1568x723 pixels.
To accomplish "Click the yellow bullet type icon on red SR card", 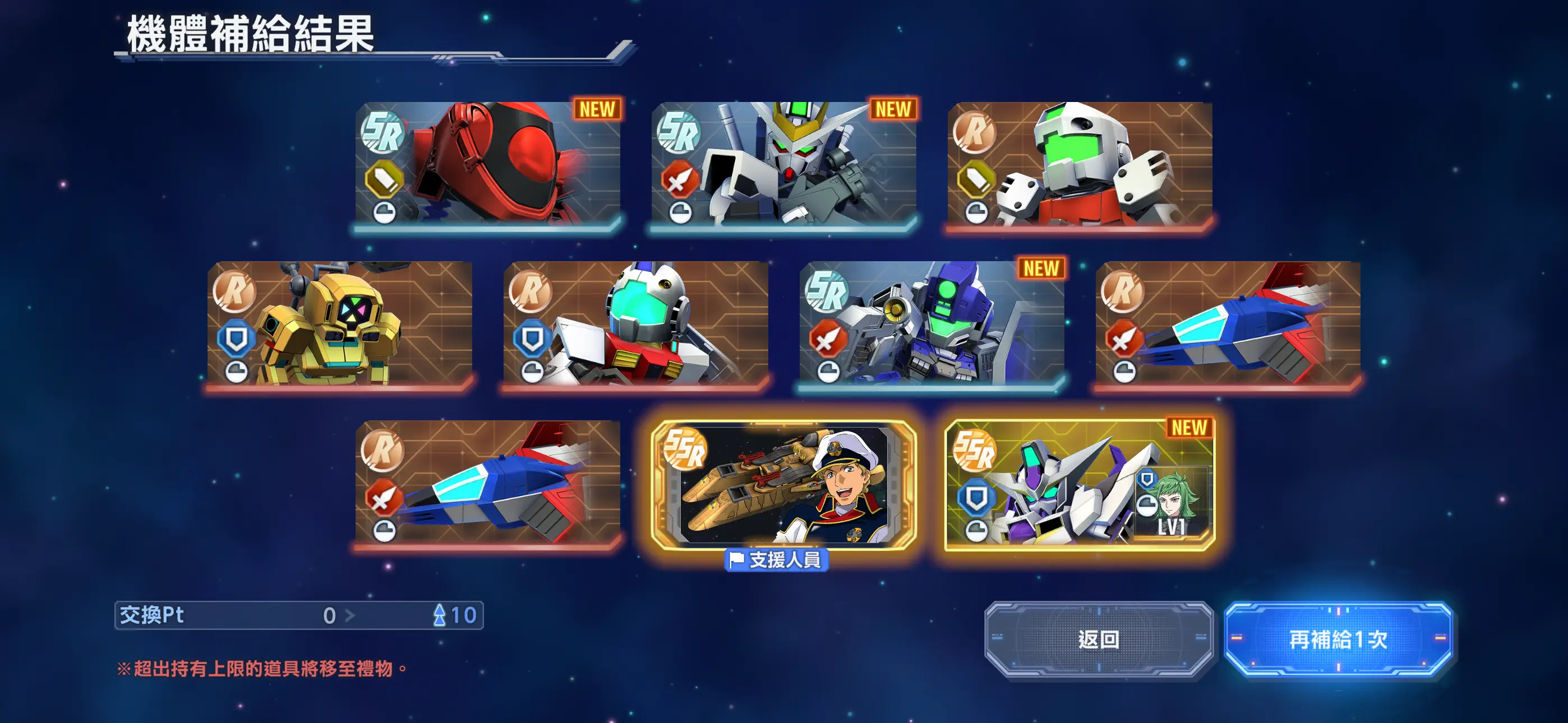I will tap(384, 179).
